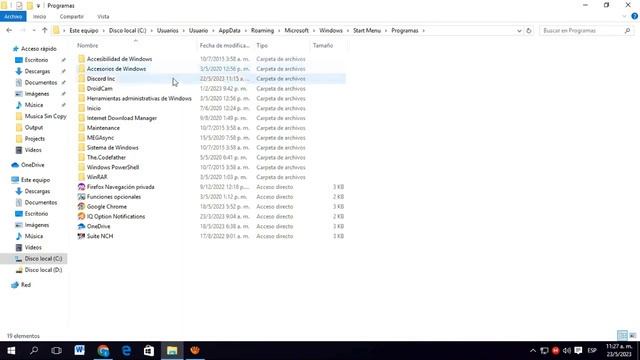Image resolution: width=640 pixels, height=360 pixels.
Task: Show hidden system tray icons
Action: pos(533,351)
